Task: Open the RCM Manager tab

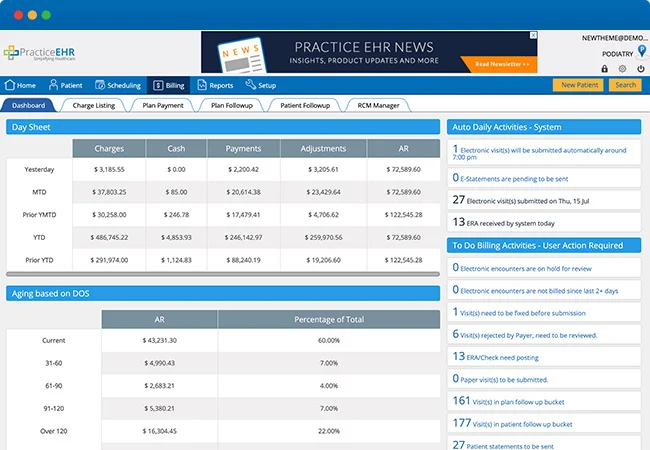Action: (378, 105)
